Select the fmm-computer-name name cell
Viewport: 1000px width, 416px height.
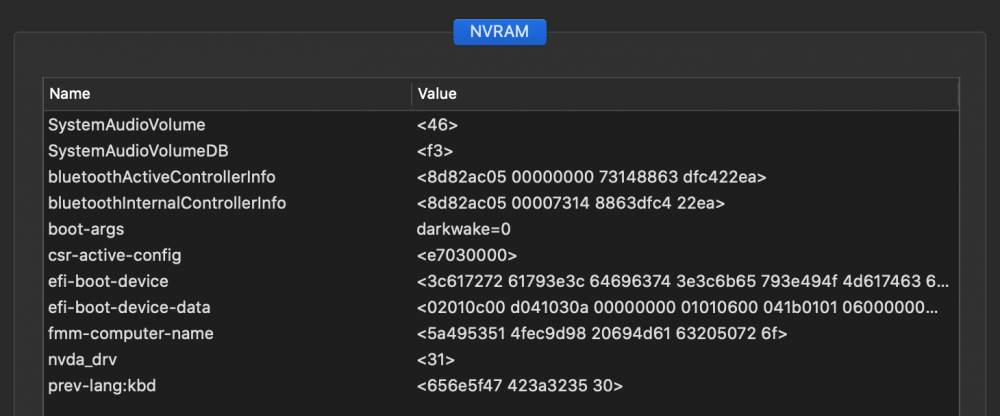[x=131, y=334]
